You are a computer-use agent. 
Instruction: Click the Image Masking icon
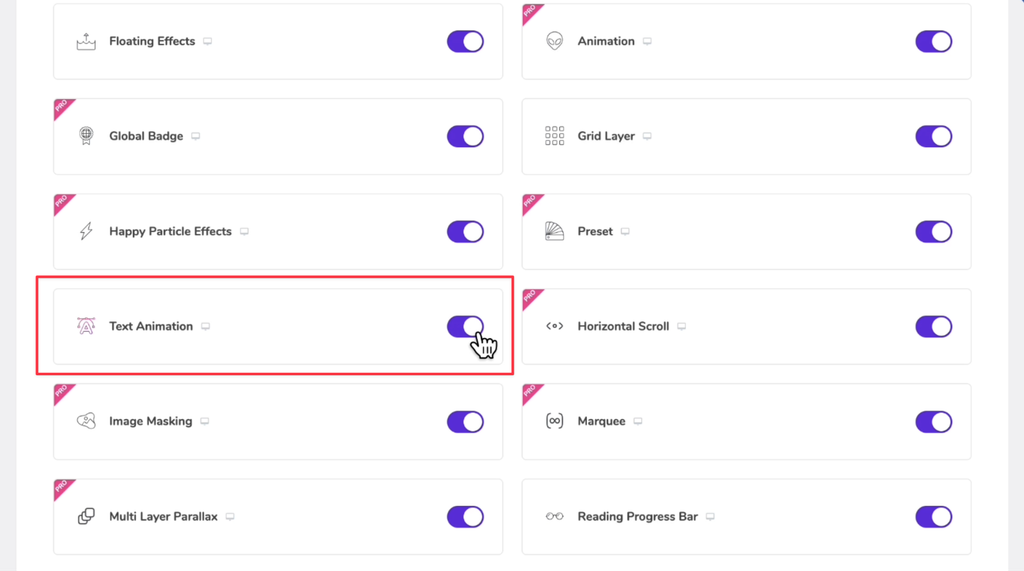[x=86, y=421]
